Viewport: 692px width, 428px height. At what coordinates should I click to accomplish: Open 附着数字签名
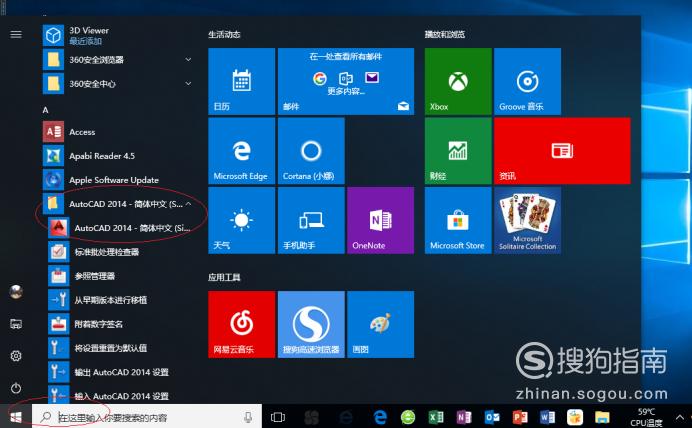[x=120, y=324]
